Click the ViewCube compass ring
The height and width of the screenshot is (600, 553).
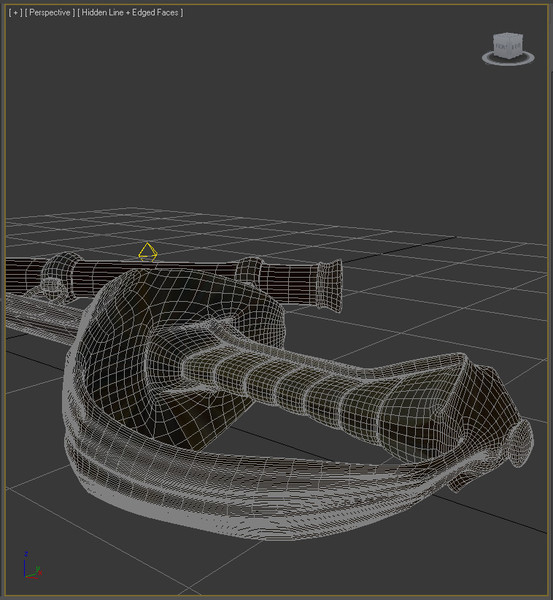[x=508, y=59]
